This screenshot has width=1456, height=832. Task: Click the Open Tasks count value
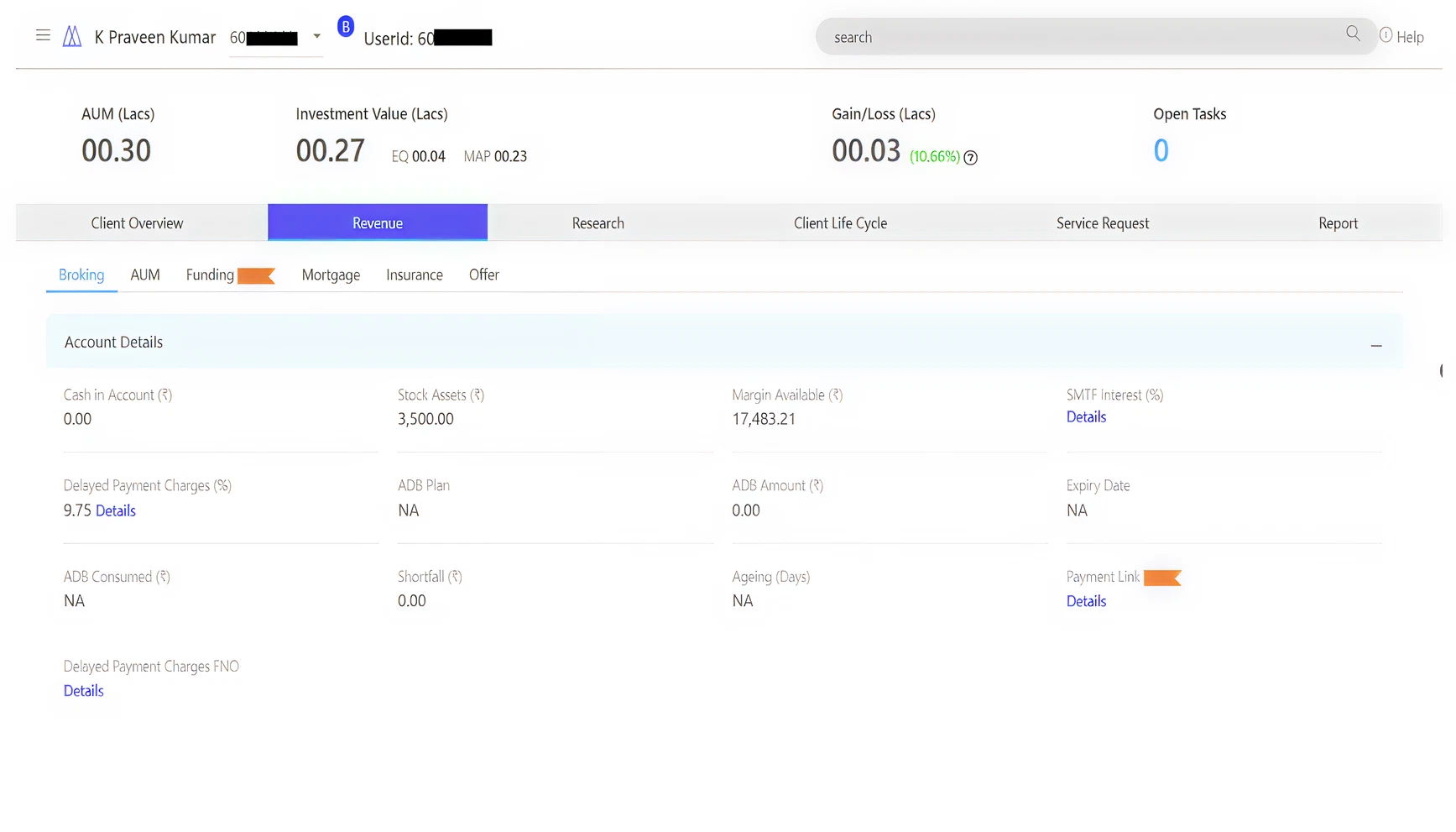[x=1161, y=151]
